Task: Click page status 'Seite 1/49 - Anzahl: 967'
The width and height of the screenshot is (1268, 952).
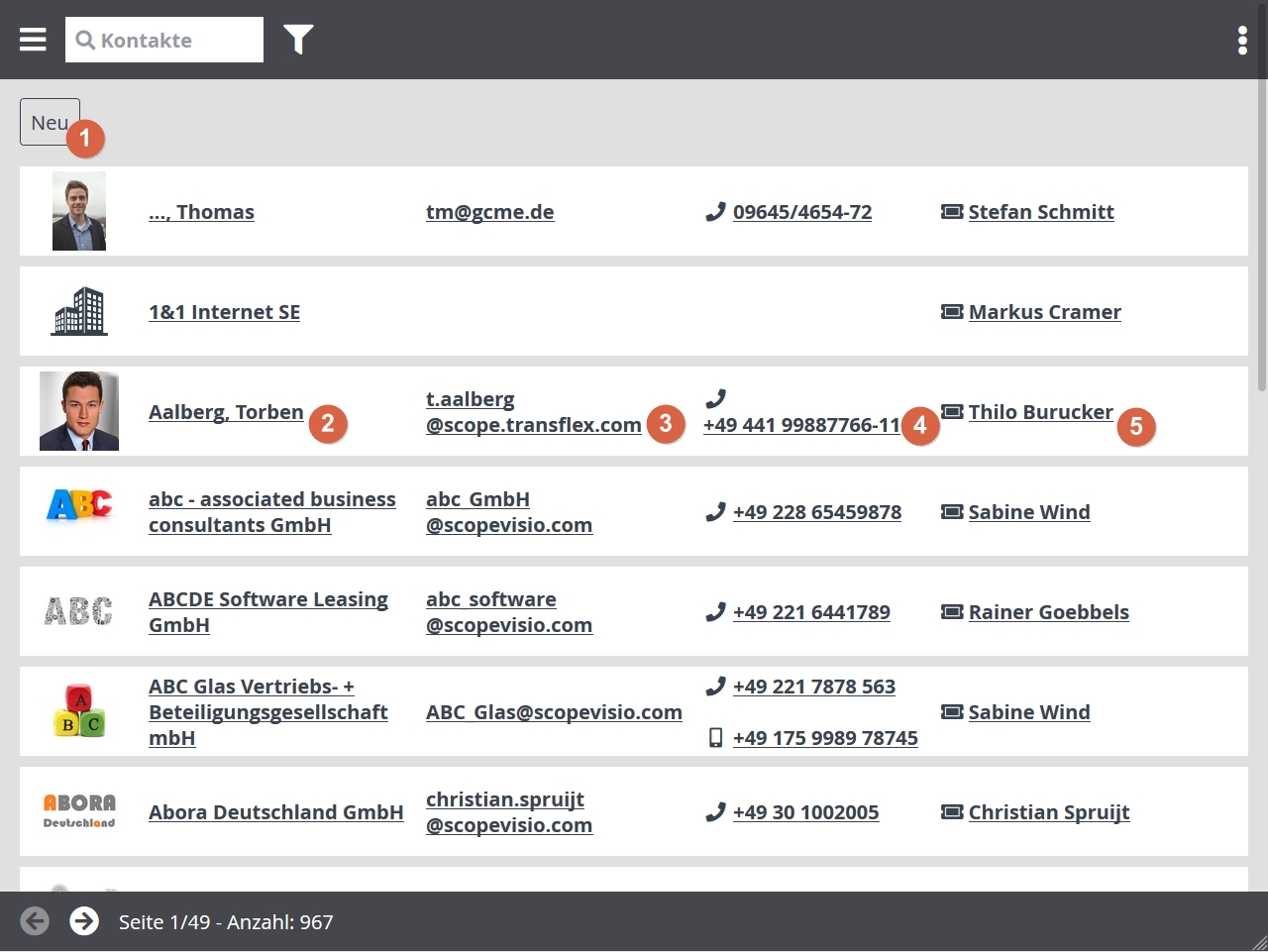Action: point(226,922)
